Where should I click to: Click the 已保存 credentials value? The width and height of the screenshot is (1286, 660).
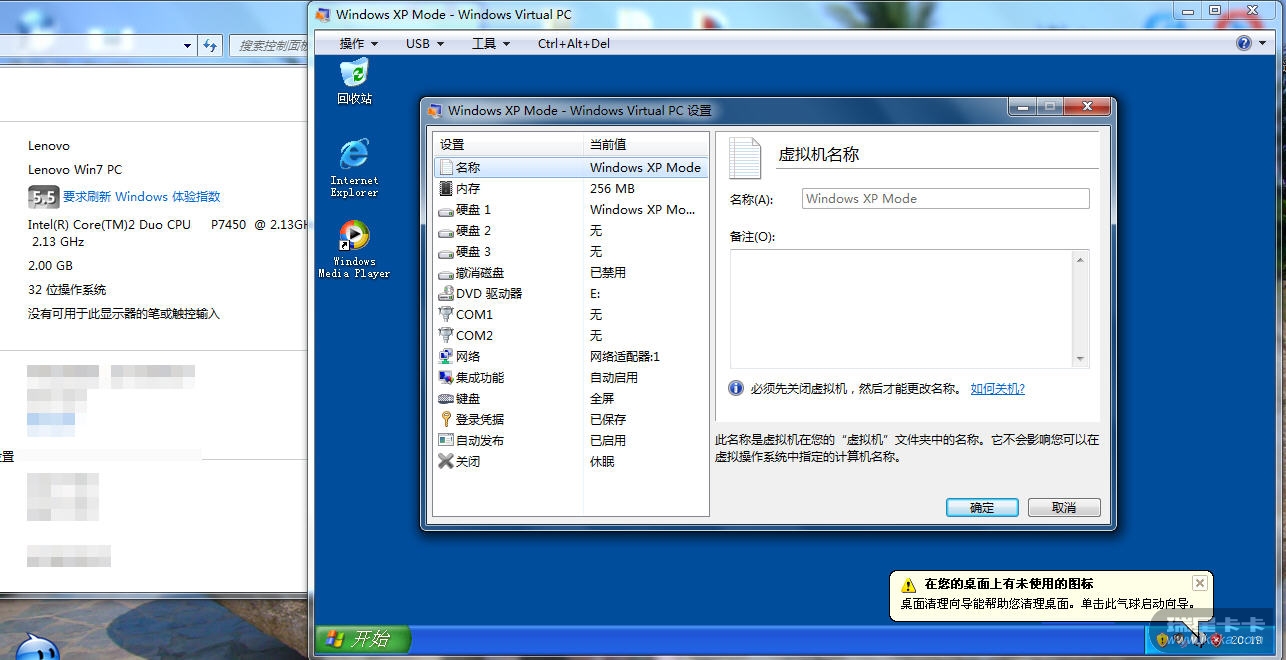point(608,420)
